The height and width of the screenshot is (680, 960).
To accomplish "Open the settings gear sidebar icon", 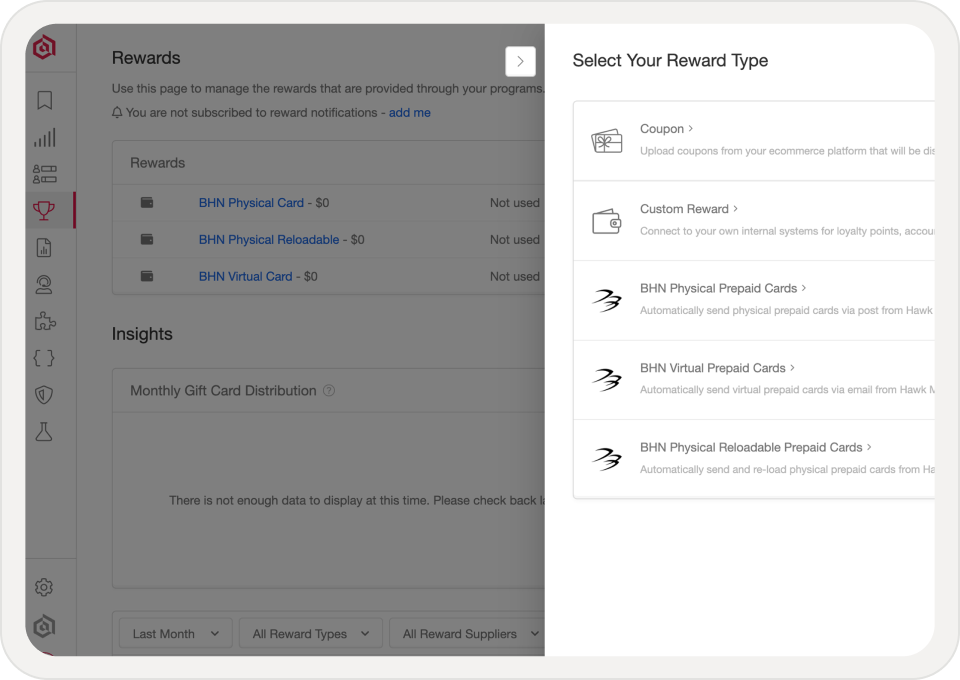I will tap(44, 587).
